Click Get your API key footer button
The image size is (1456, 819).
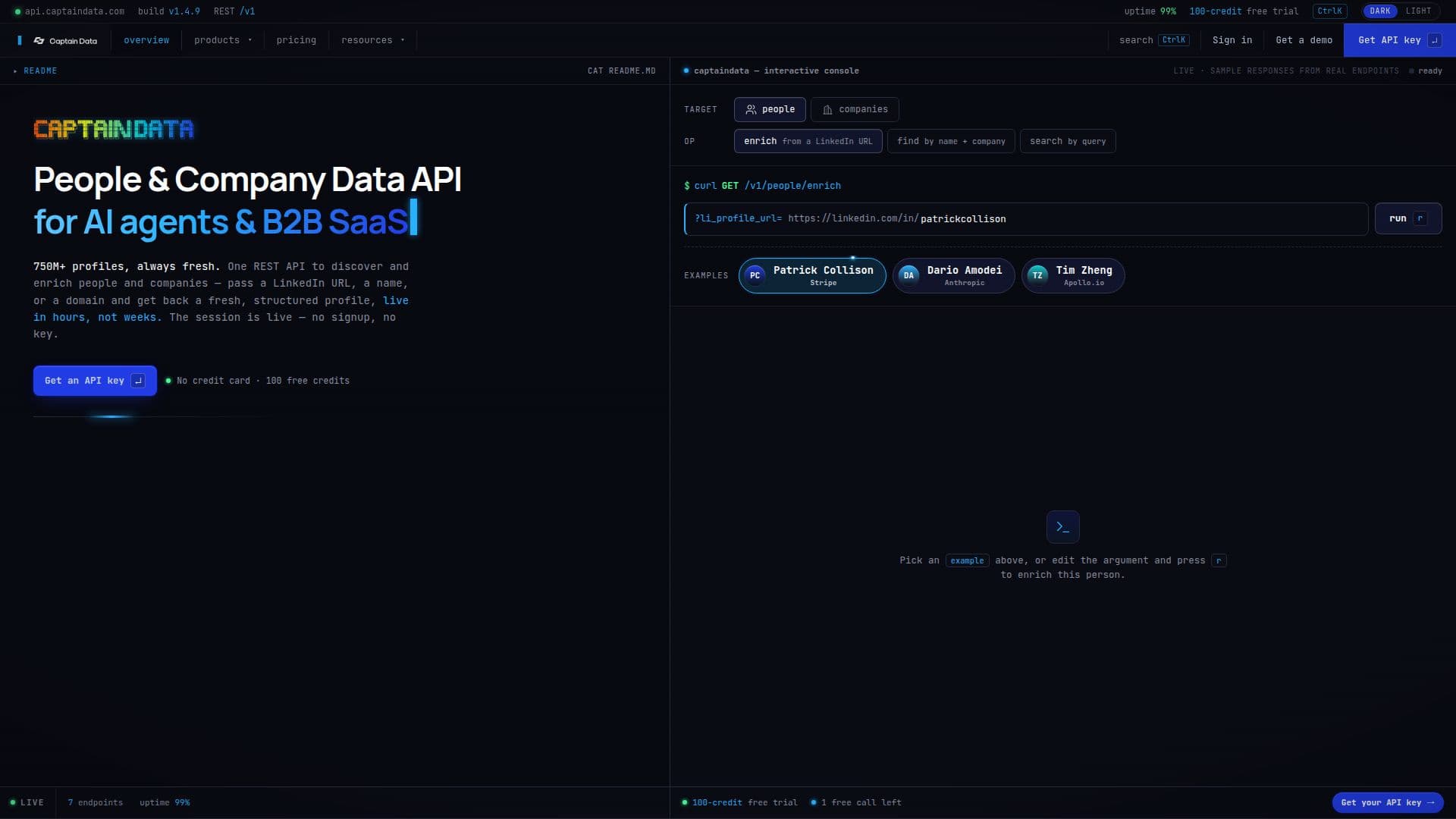tap(1387, 802)
